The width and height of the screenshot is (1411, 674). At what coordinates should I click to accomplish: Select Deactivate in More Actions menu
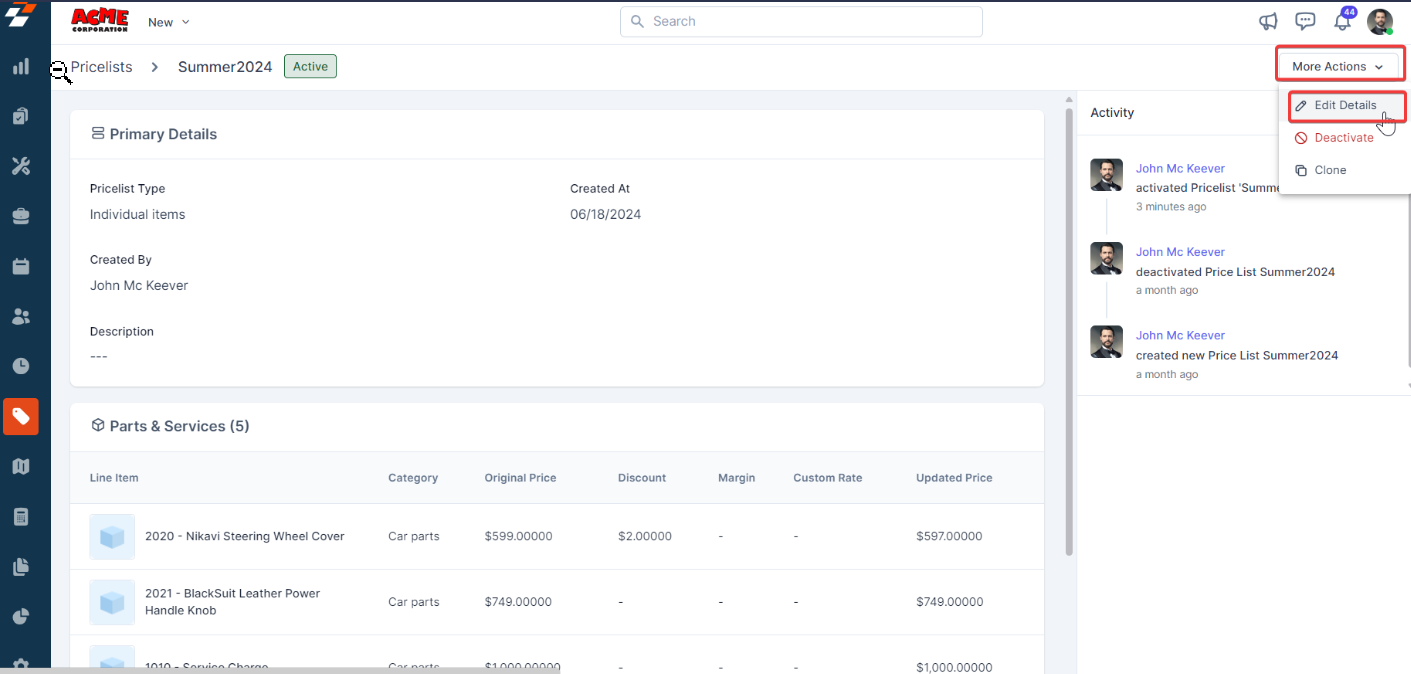pyautogui.click(x=1343, y=138)
